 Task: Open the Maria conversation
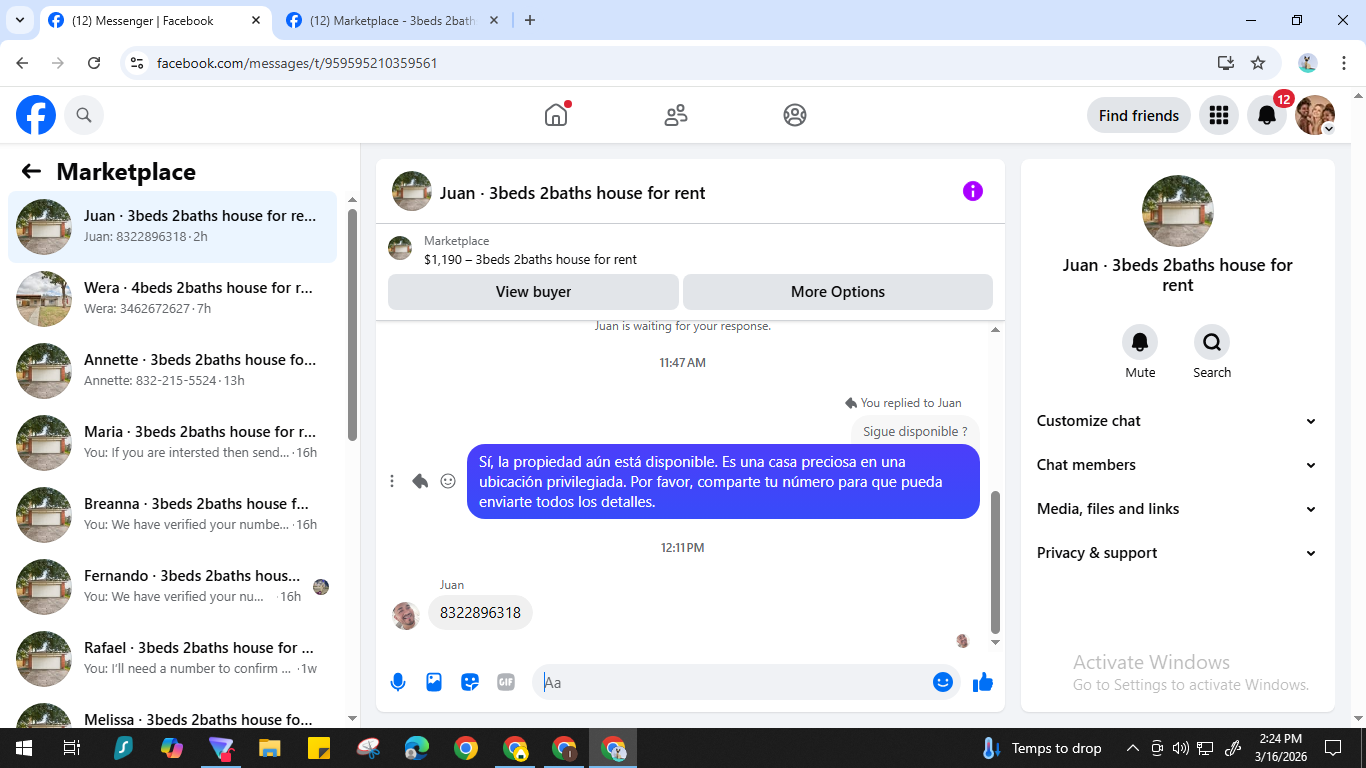pos(172,443)
